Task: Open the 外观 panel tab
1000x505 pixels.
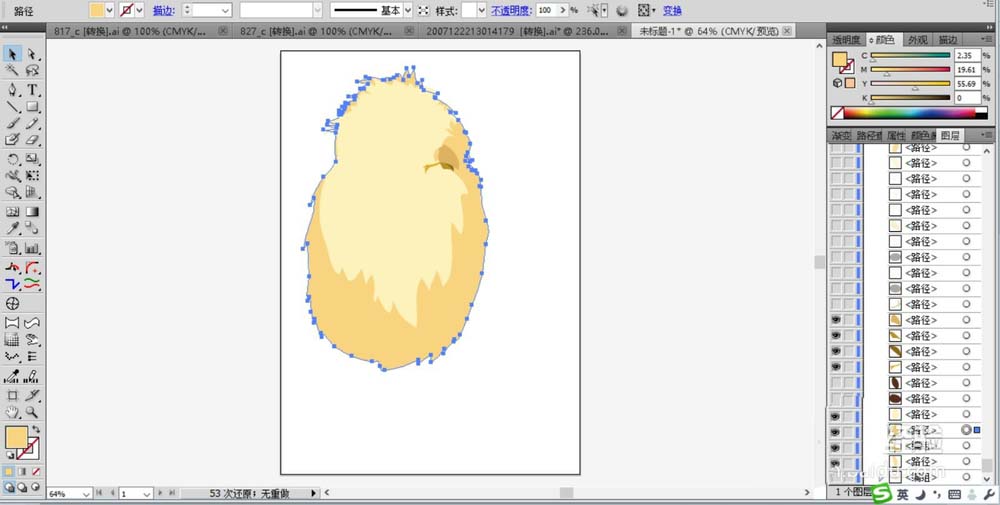Action: tap(918, 40)
